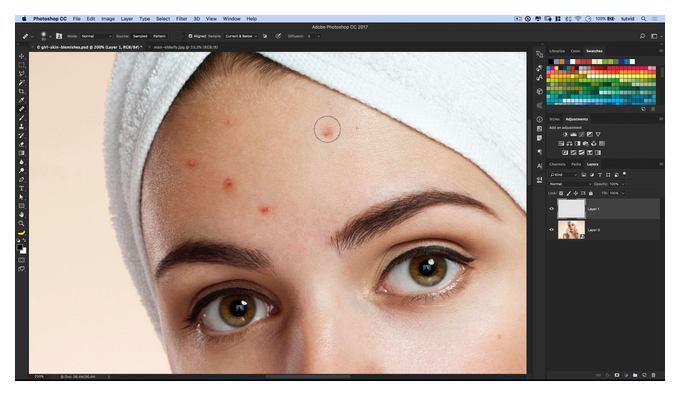Add an Invert adjustment
Viewport: 680px width, 396px height.
(565, 153)
